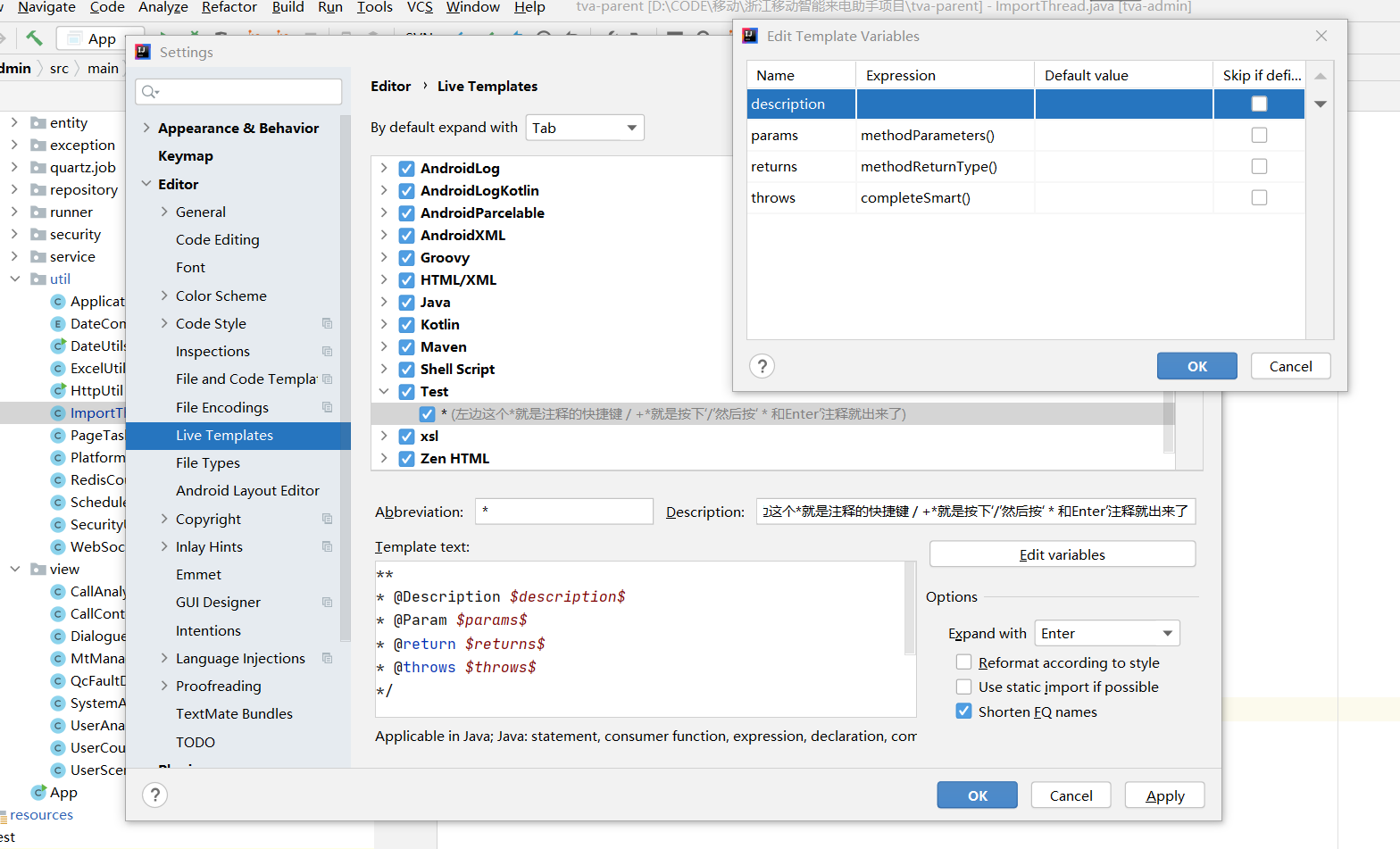The image size is (1400, 849).
Task: Open the VCS menu
Action: [420, 7]
